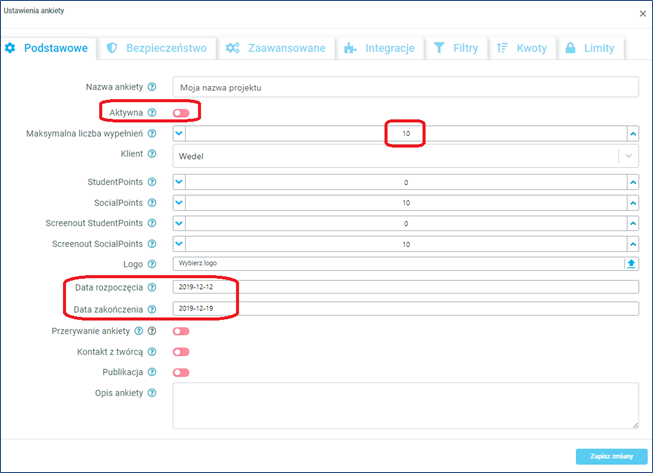
Task: Click the upload icon in Logo field
Action: pyautogui.click(x=631, y=264)
